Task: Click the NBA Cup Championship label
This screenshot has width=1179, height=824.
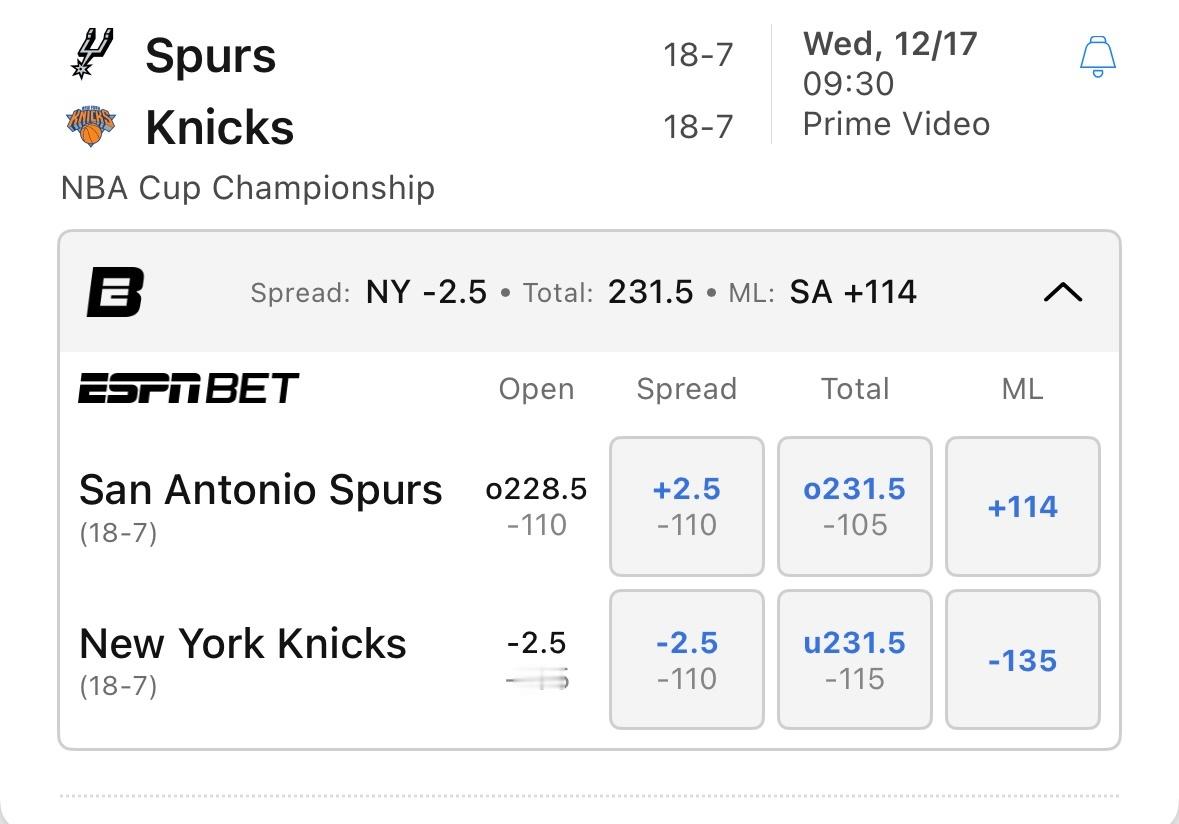Action: 247,188
